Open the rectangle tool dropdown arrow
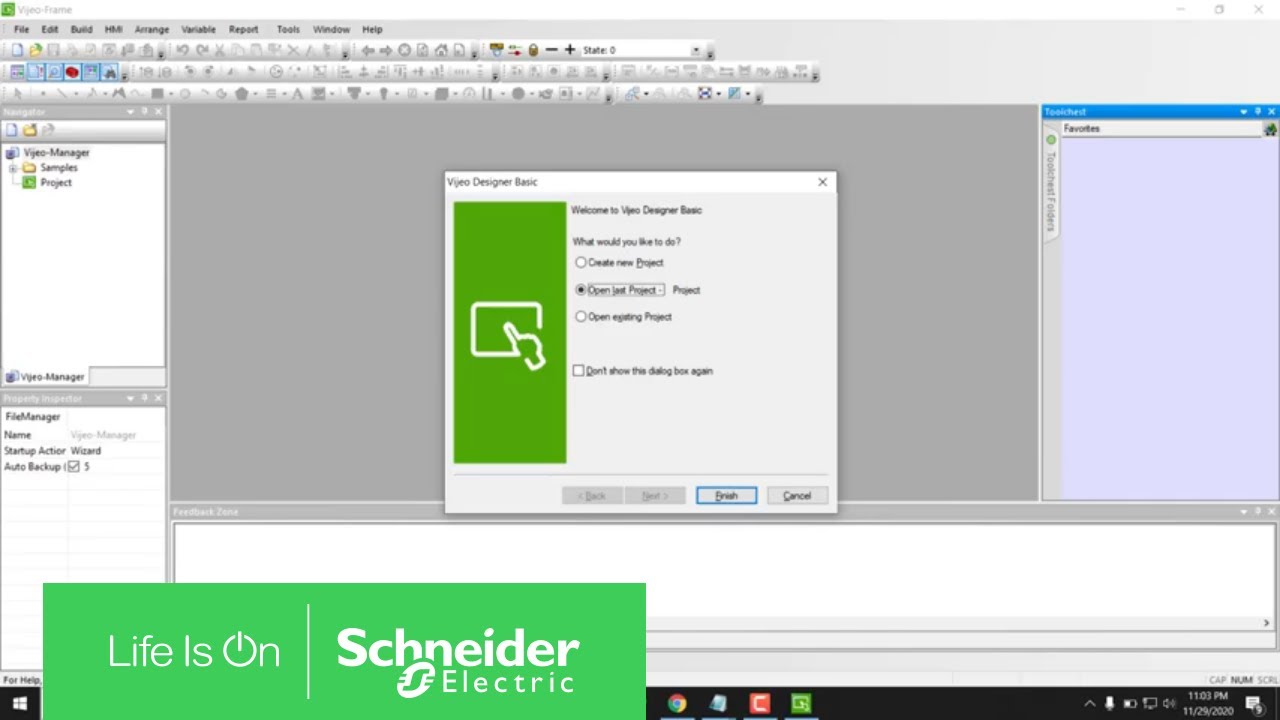This screenshot has height=720, width=1280. click(x=171, y=94)
